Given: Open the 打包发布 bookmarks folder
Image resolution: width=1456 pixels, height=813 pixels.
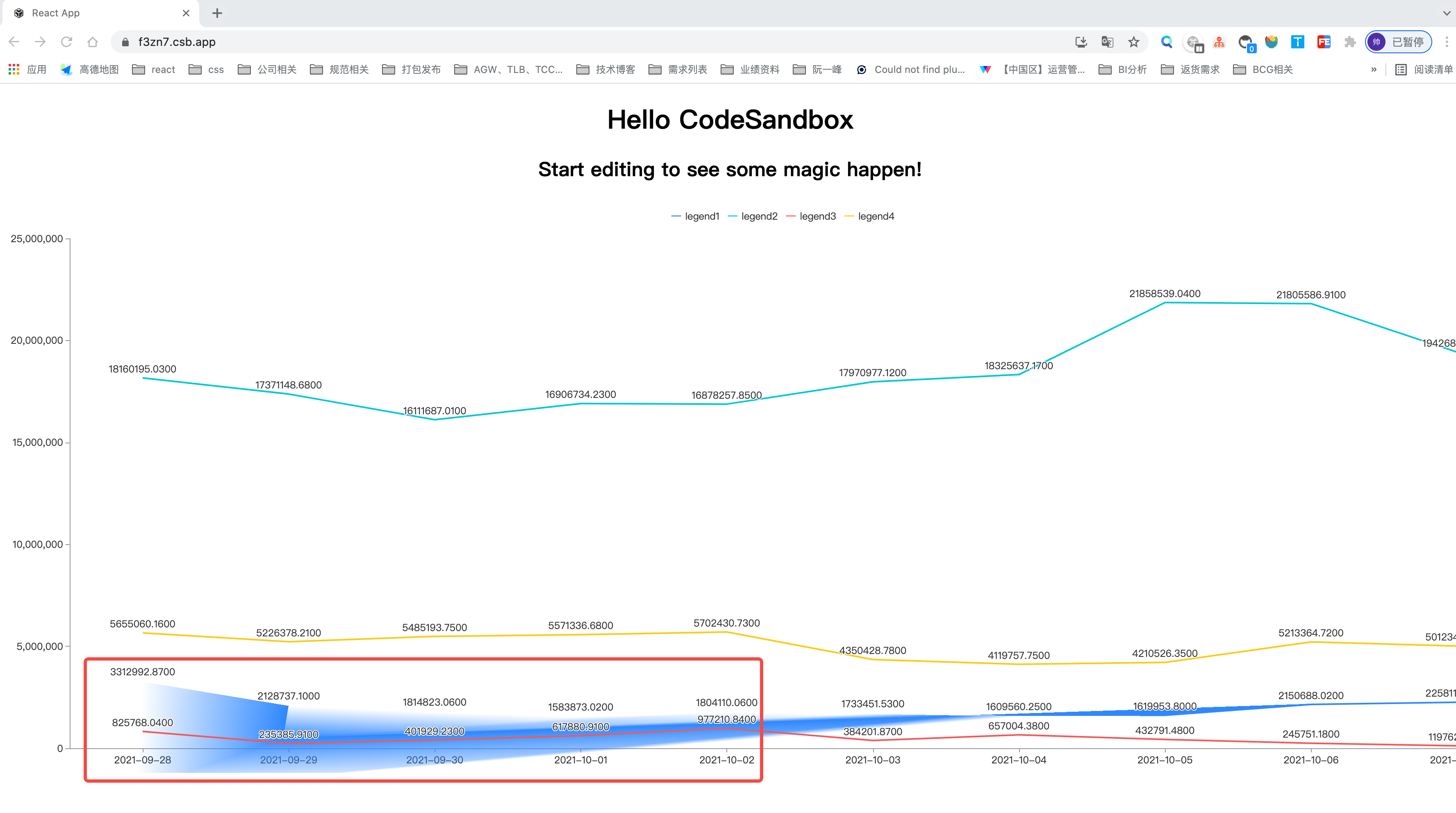Looking at the screenshot, I should (x=412, y=70).
